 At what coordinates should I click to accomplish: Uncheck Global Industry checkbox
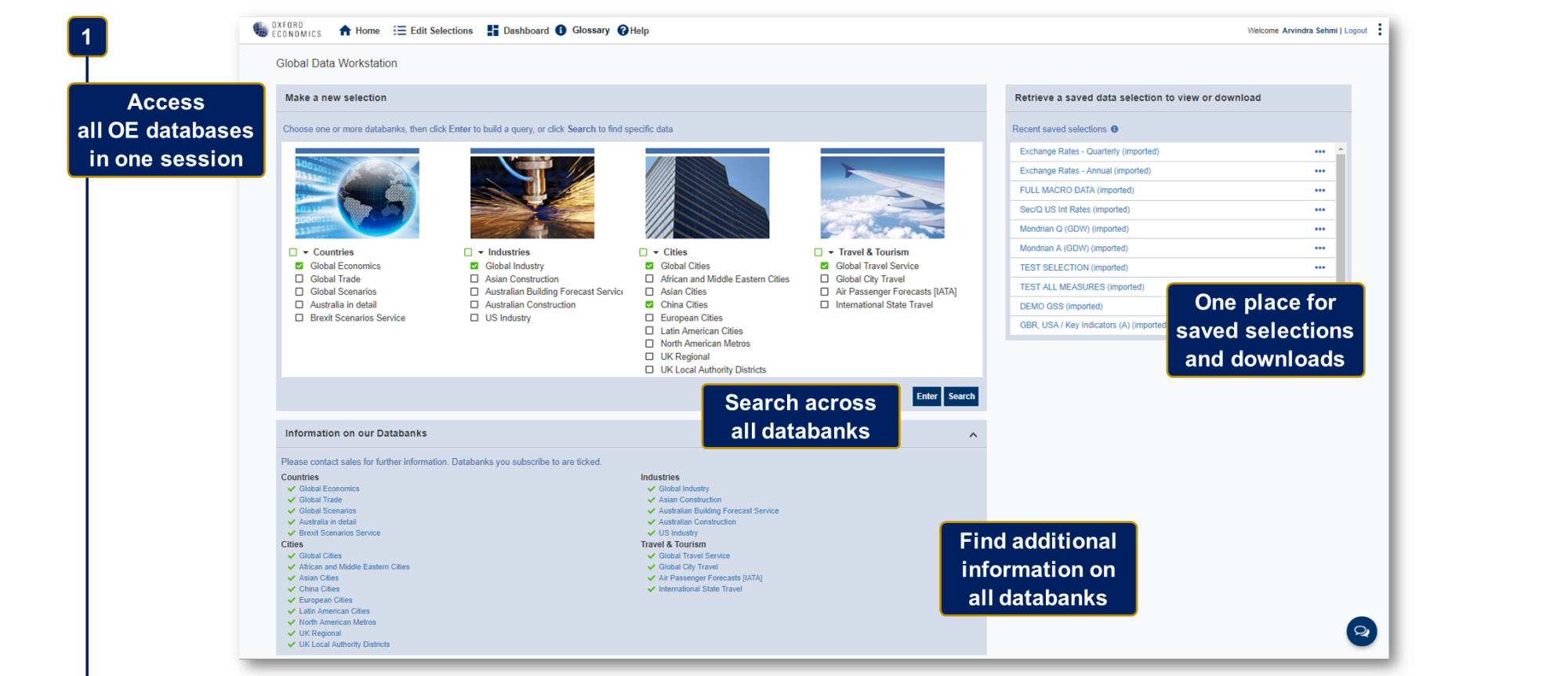tap(474, 266)
